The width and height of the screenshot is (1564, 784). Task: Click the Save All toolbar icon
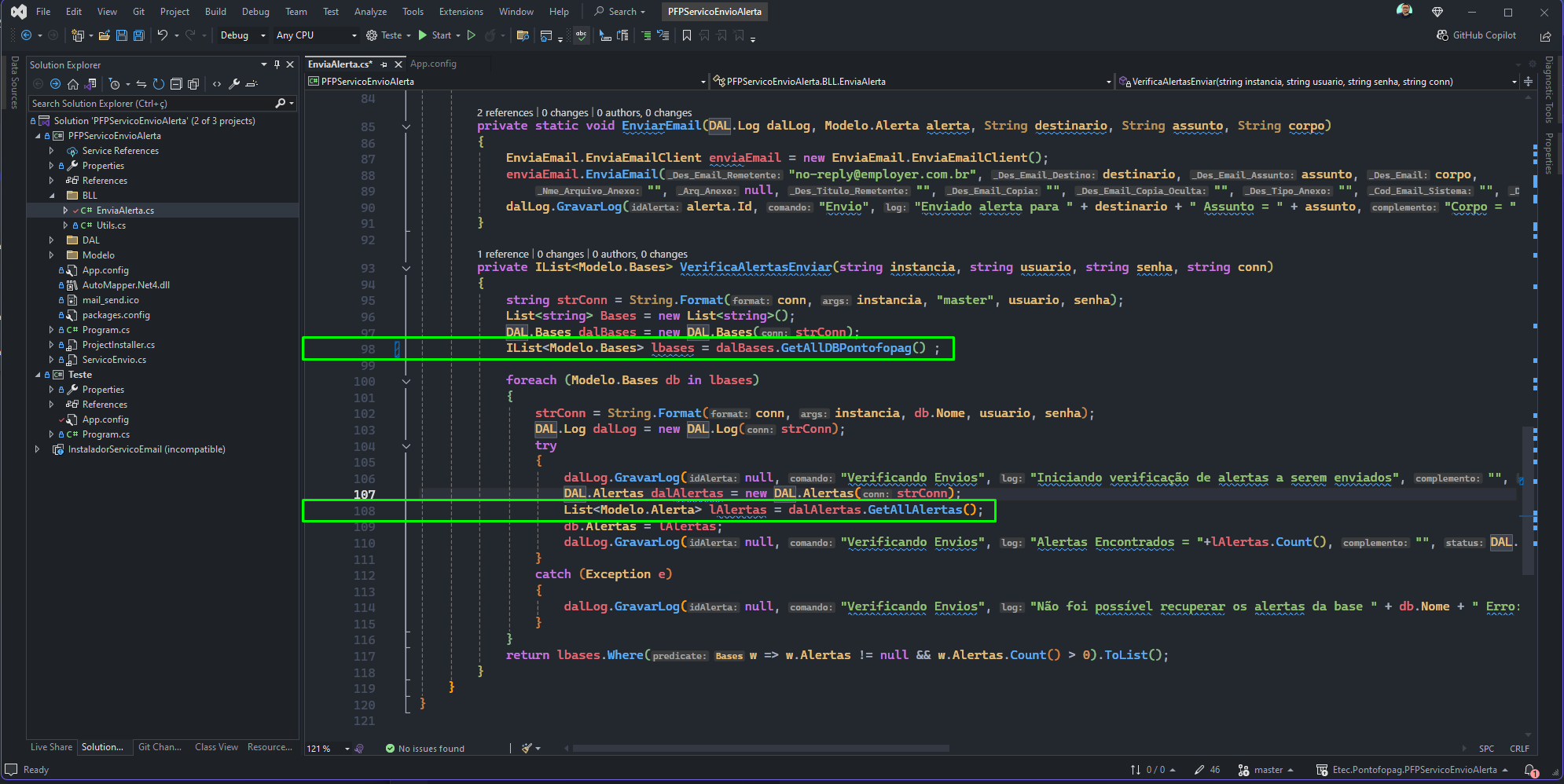pyautogui.click(x=139, y=35)
